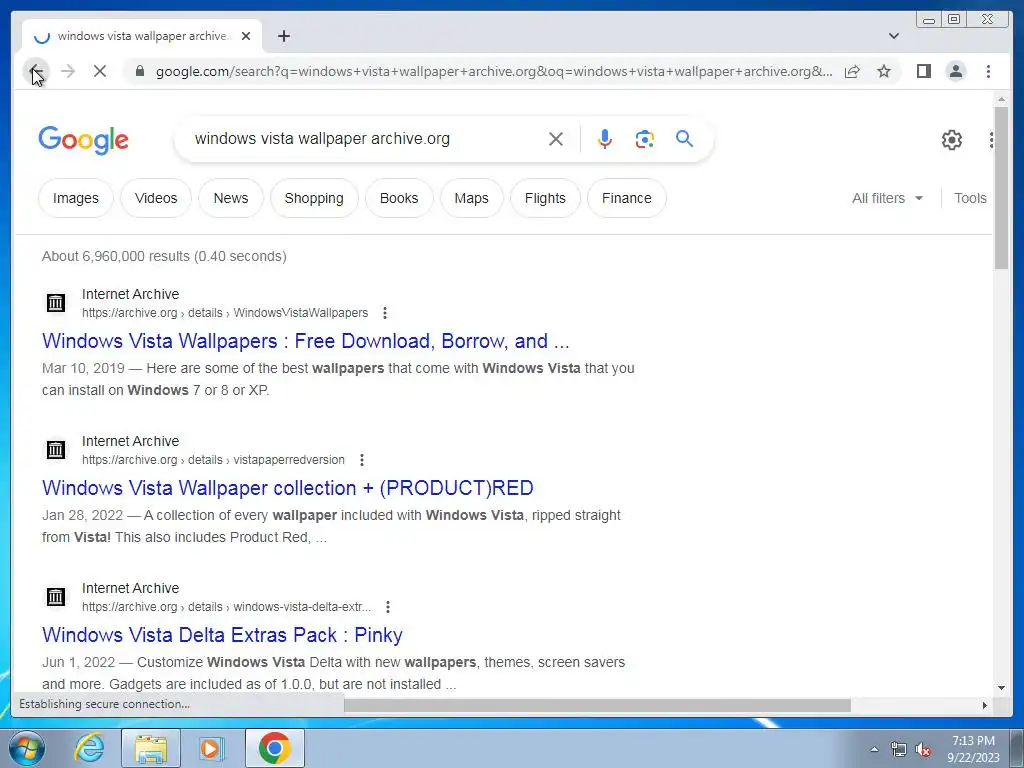Viewport: 1024px width, 768px height.
Task: Launch Internet Explorer from taskbar
Action: [89, 748]
